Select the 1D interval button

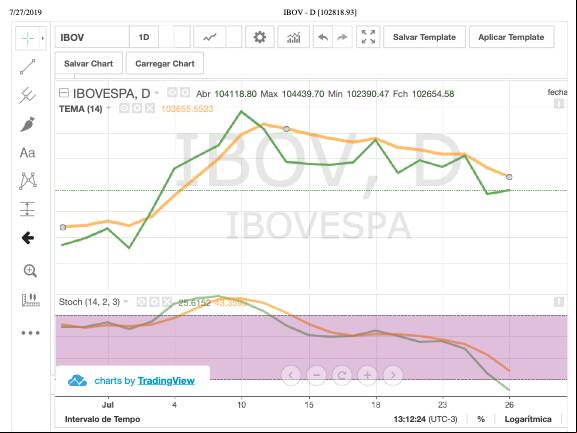click(144, 37)
